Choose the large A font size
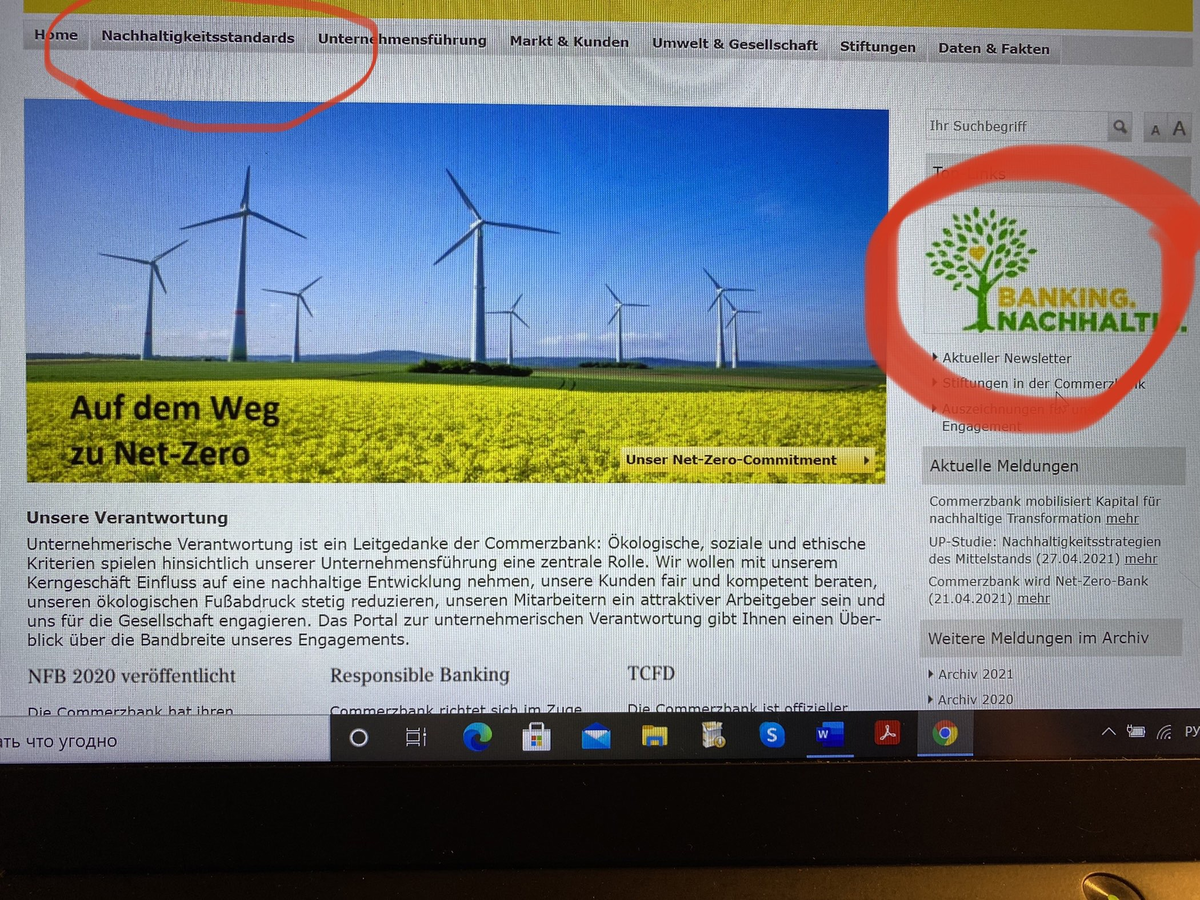This screenshot has width=1200, height=900. [1180, 128]
